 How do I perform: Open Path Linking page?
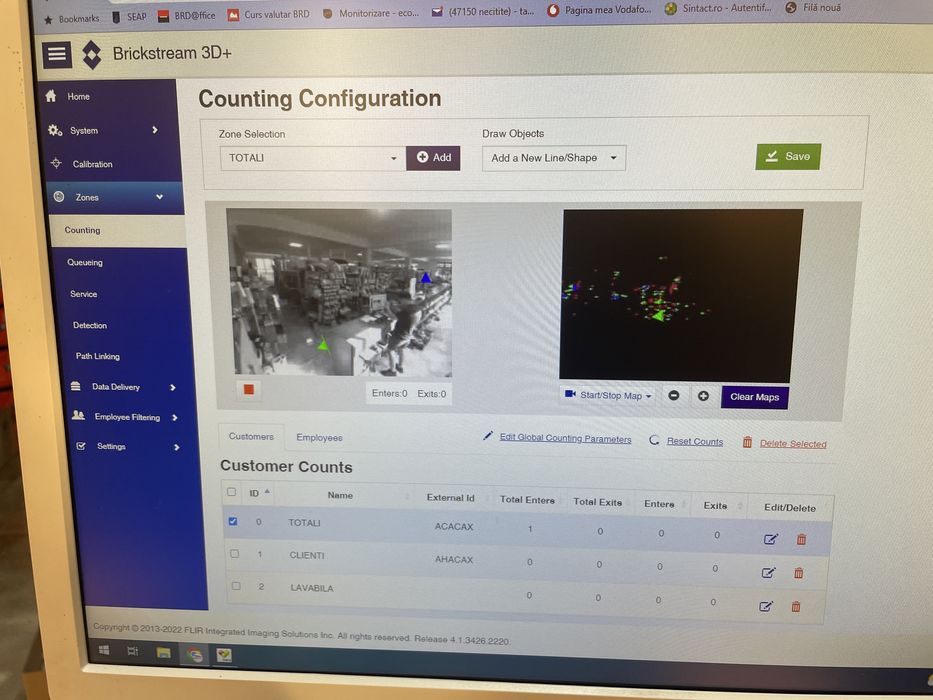[x=98, y=356]
